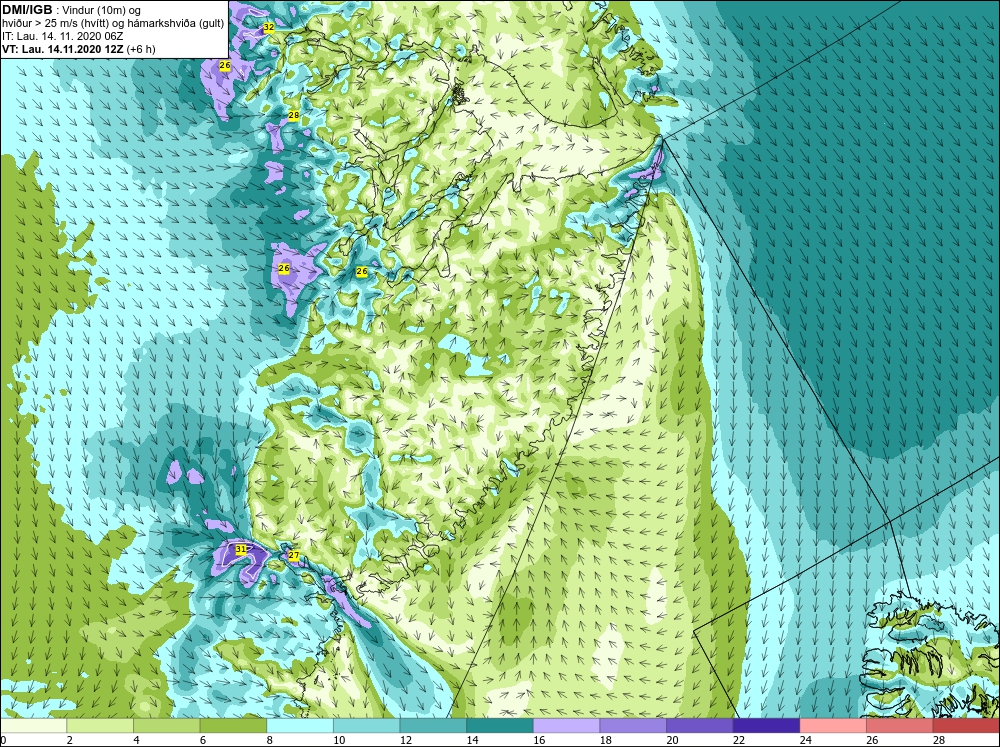
Task: Click the title line "DMI/IGB : Vindur (10m) og"
Action: coord(71,10)
